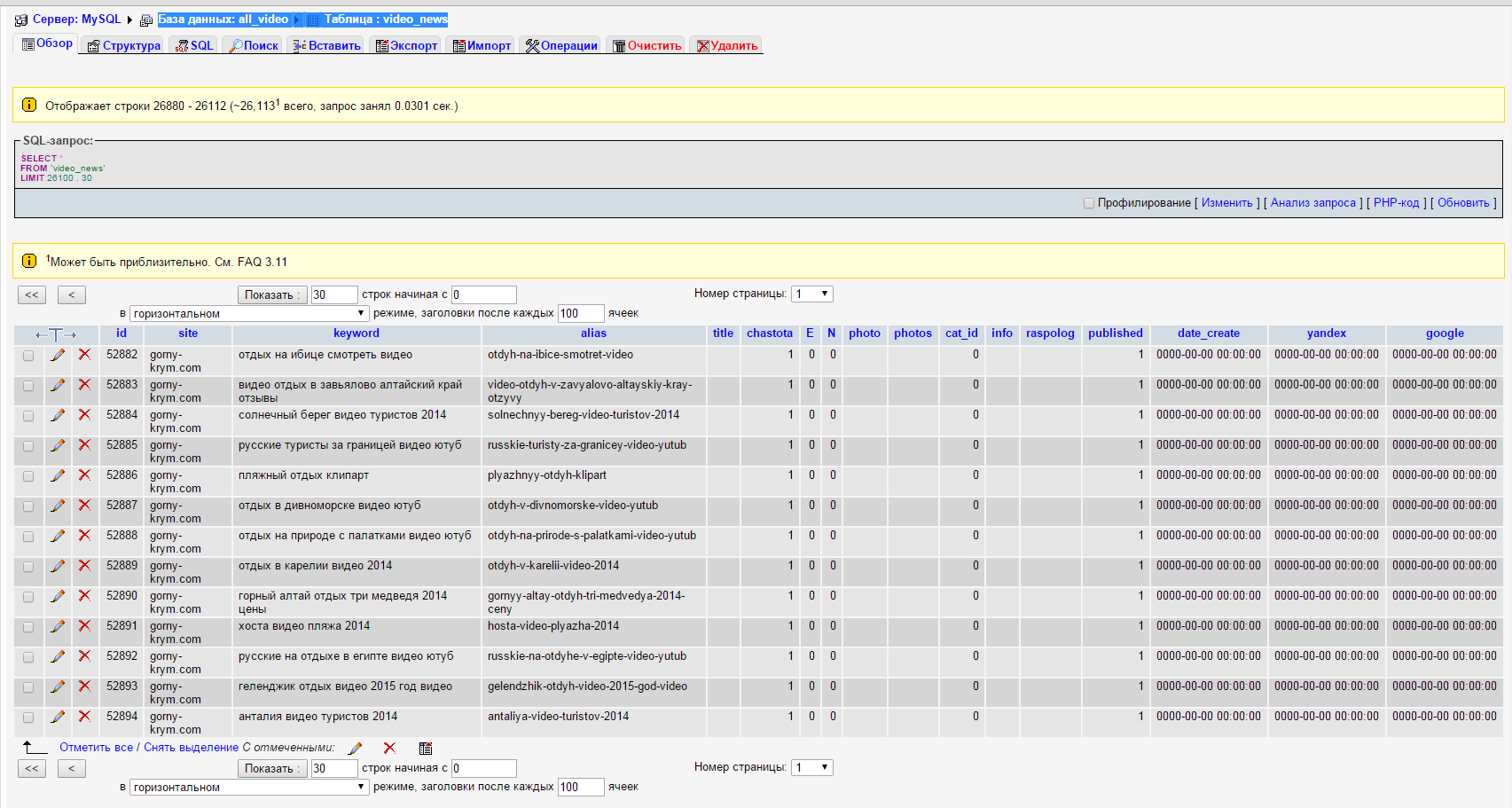The height and width of the screenshot is (808, 1512).
Task: Click the database icon before all_video
Action: [x=146, y=20]
